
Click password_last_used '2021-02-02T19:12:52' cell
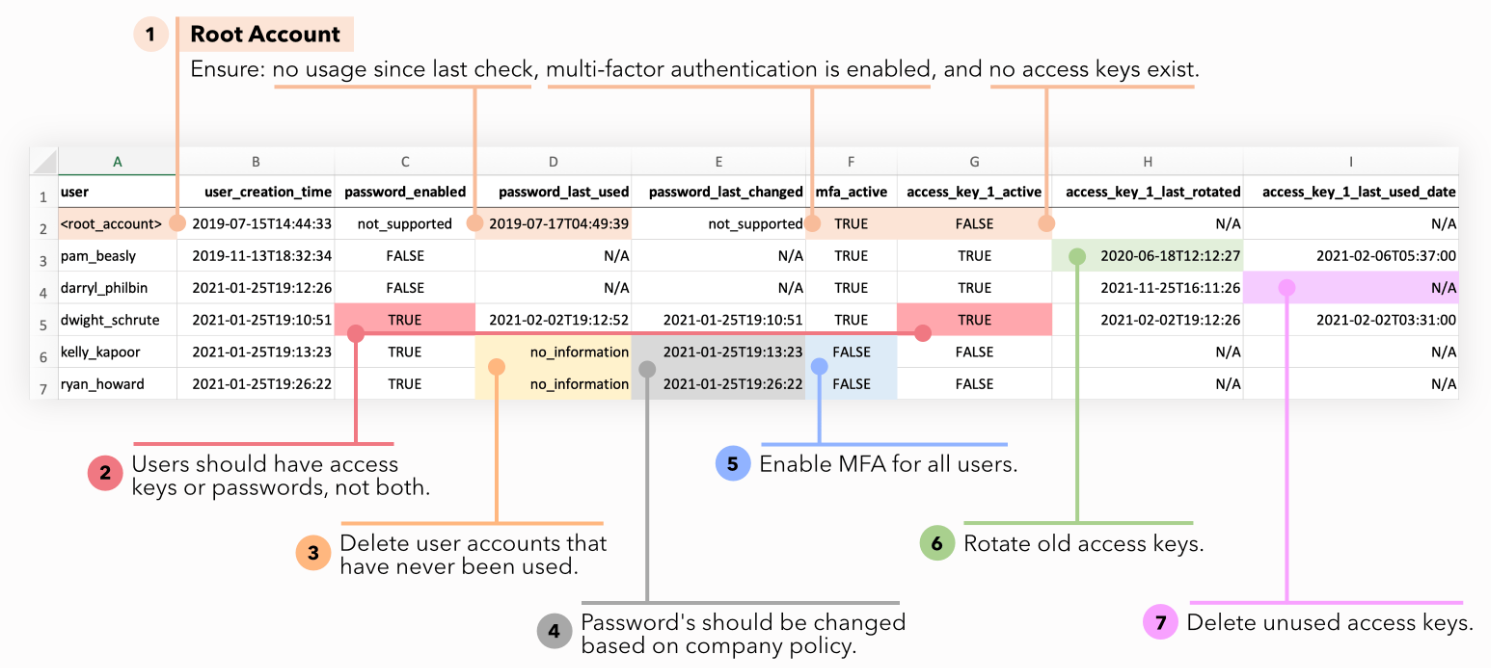pos(553,320)
